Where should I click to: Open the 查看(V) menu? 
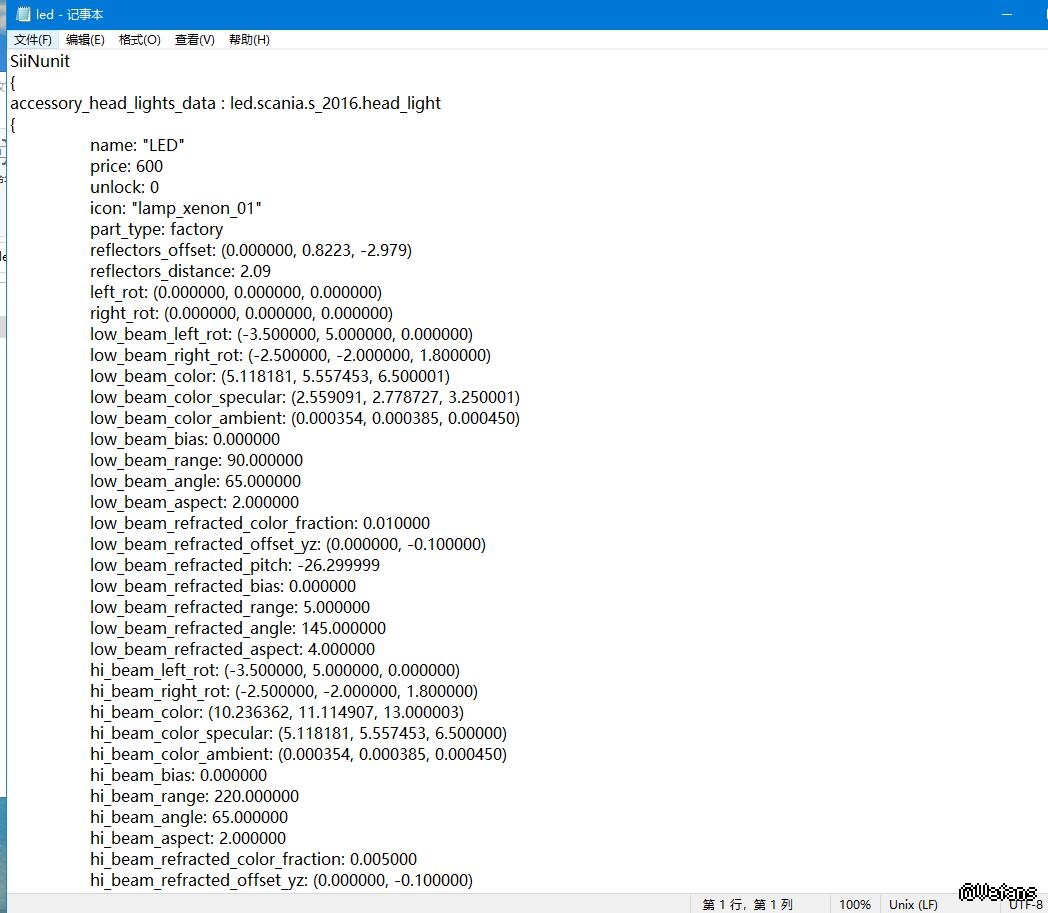(194, 39)
